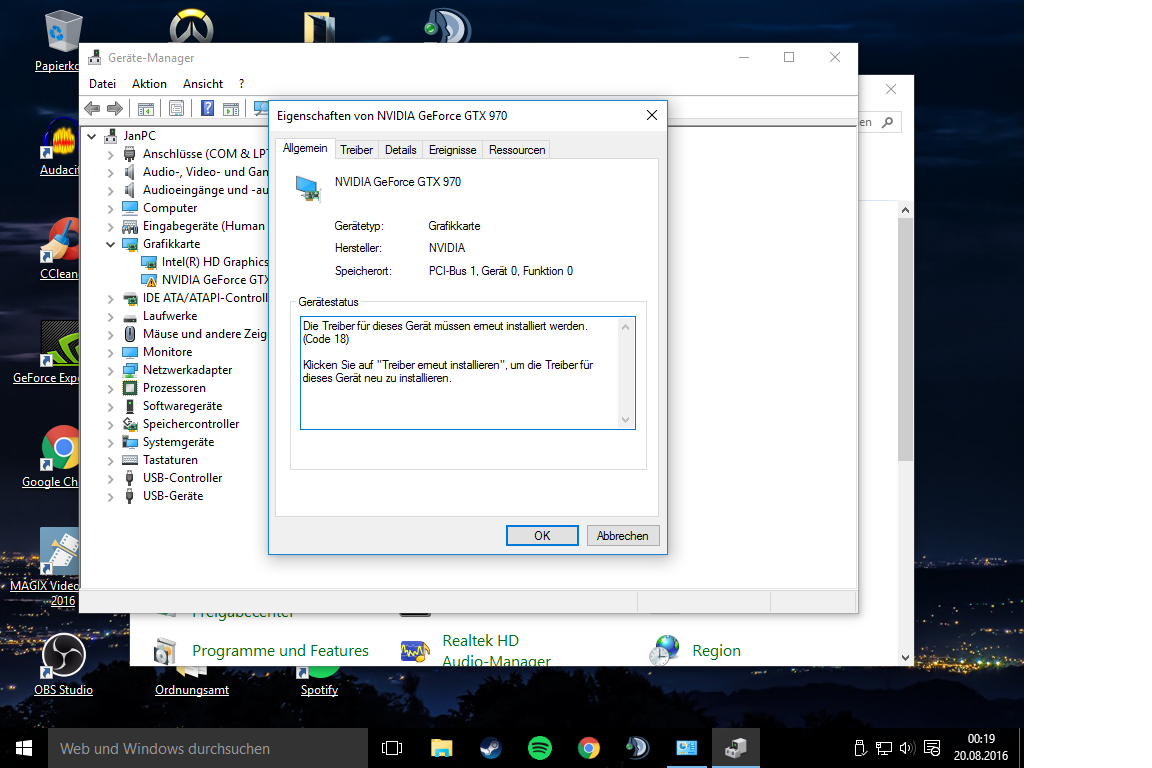The image size is (1152, 768).
Task: Select the Systemgeräte tree item
Action: 179,442
